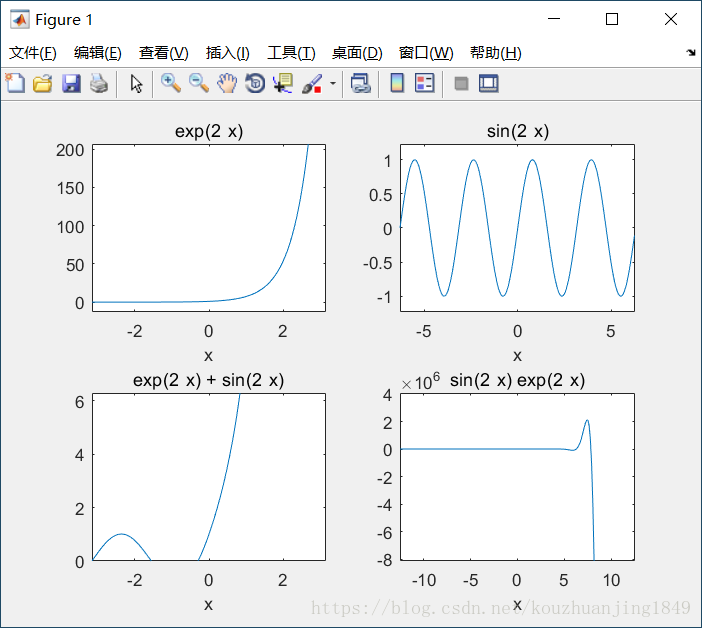Close the Figure 1 window
The height and width of the screenshot is (628, 702).
(671, 19)
